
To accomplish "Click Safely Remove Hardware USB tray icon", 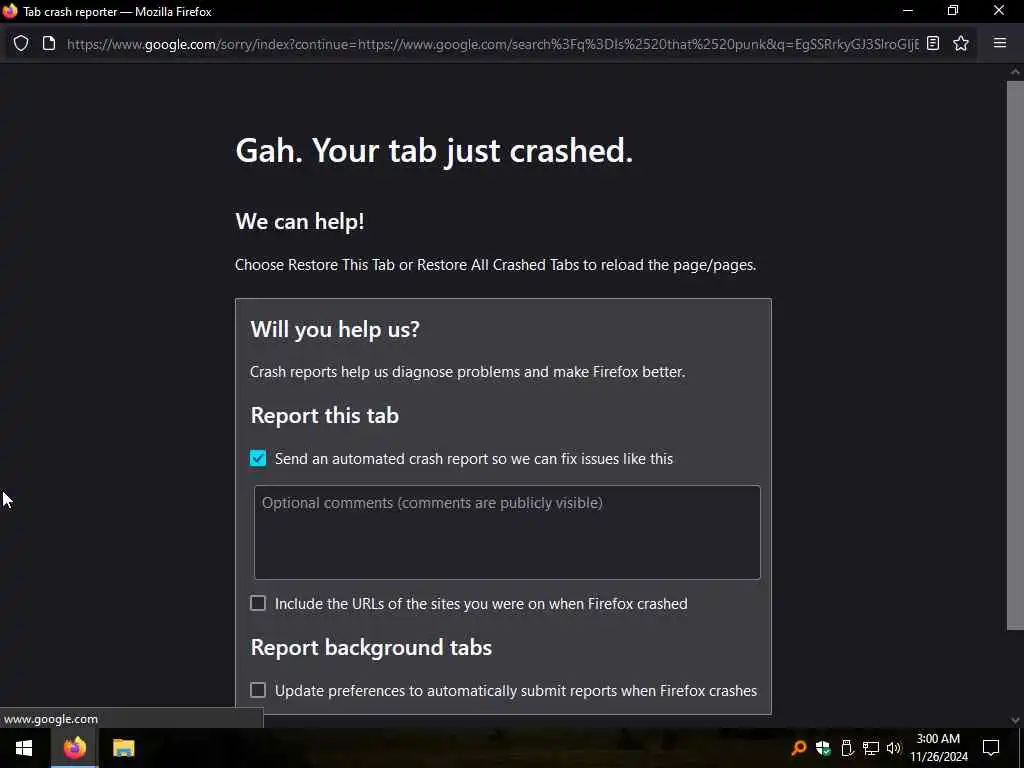I will [x=847, y=748].
